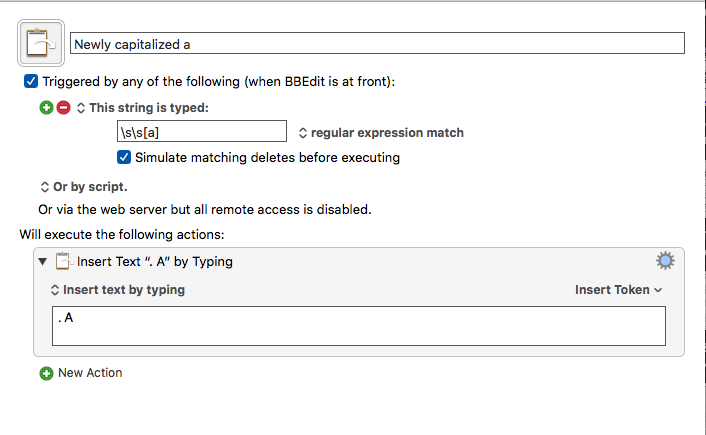The width and height of the screenshot is (706, 435).
Task: Click the 'Will execute the following actions' label
Action: tap(122, 235)
